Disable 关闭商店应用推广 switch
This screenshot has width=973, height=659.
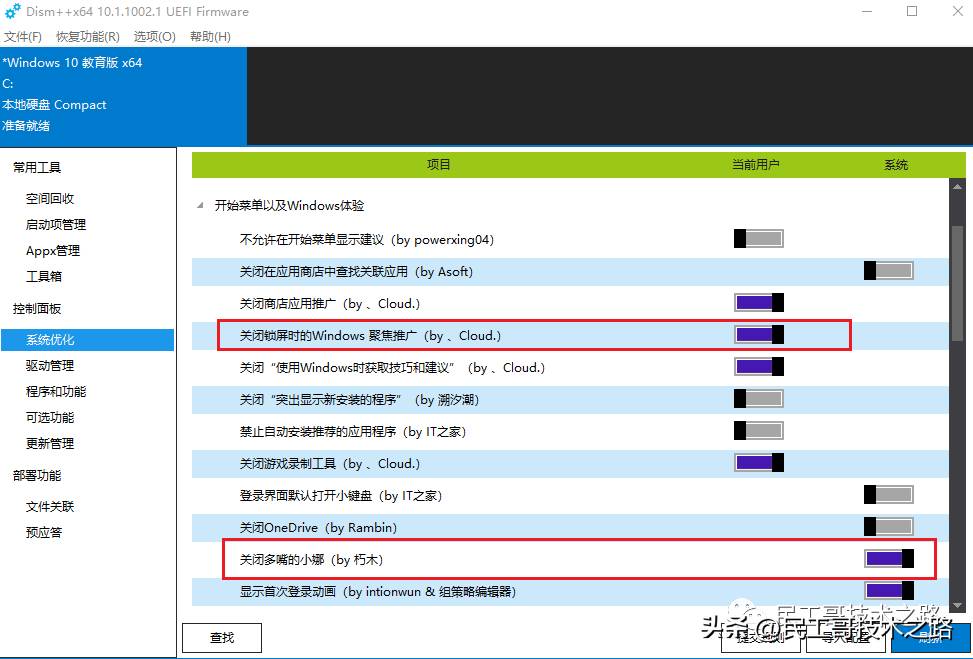[x=758, y=303]
